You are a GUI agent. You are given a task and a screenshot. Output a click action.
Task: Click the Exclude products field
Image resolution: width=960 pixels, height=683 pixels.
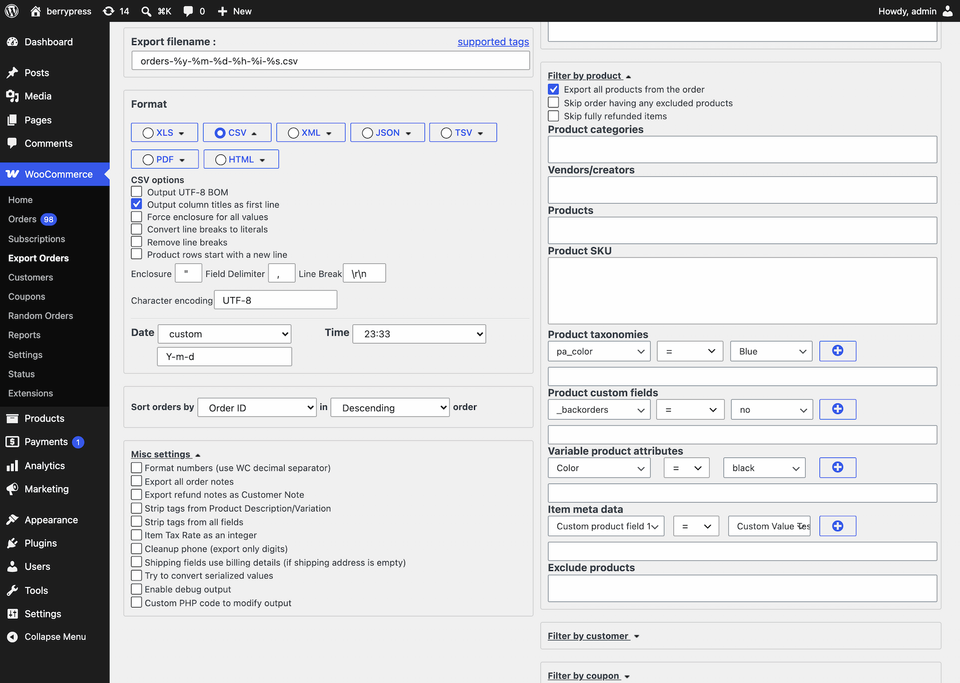tap(742, 588)
